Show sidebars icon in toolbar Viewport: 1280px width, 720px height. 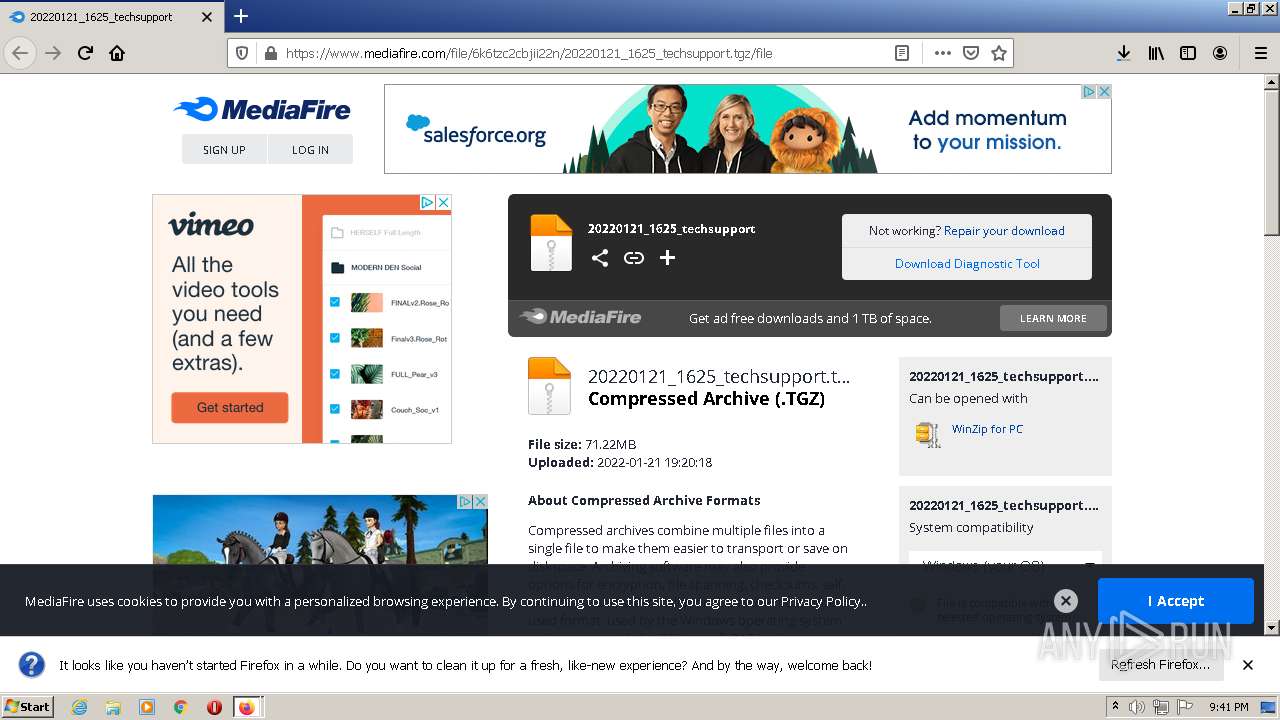tap(1188, 53)
